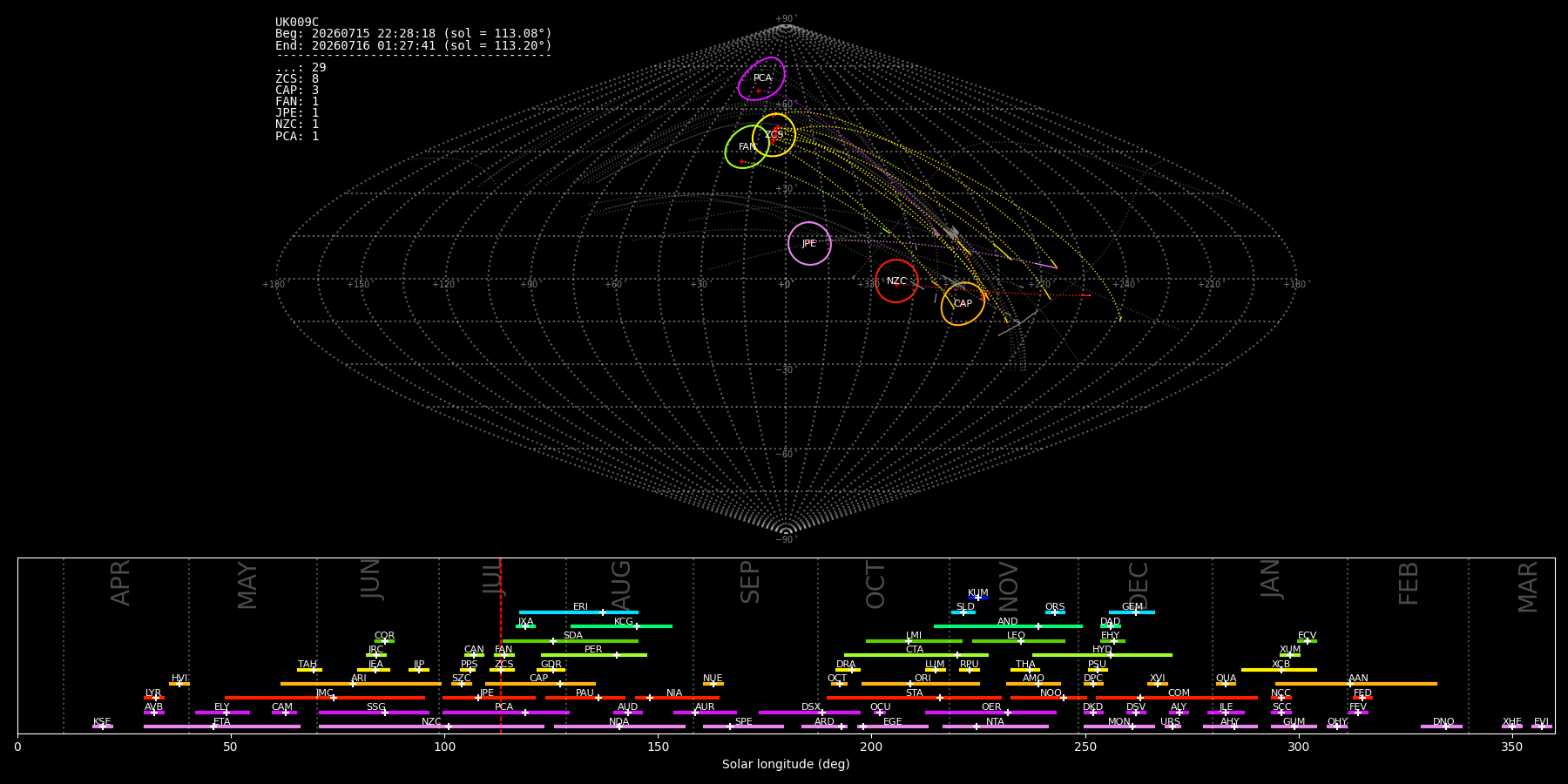Select the green FAN radiant ellipse on the sky map
This screenshot has width=1568, height=784.
click(747, 146)
